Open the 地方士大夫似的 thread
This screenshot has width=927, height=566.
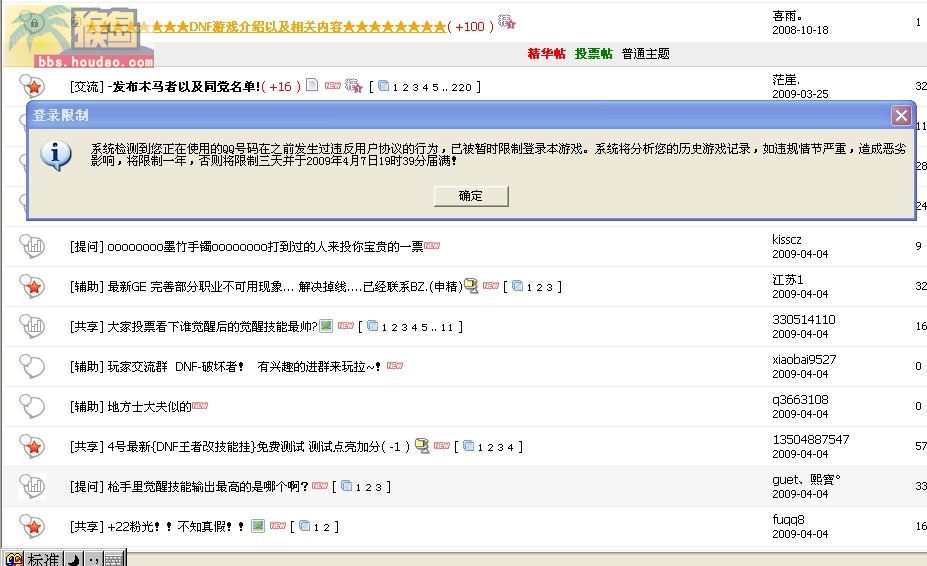point(150,406)
